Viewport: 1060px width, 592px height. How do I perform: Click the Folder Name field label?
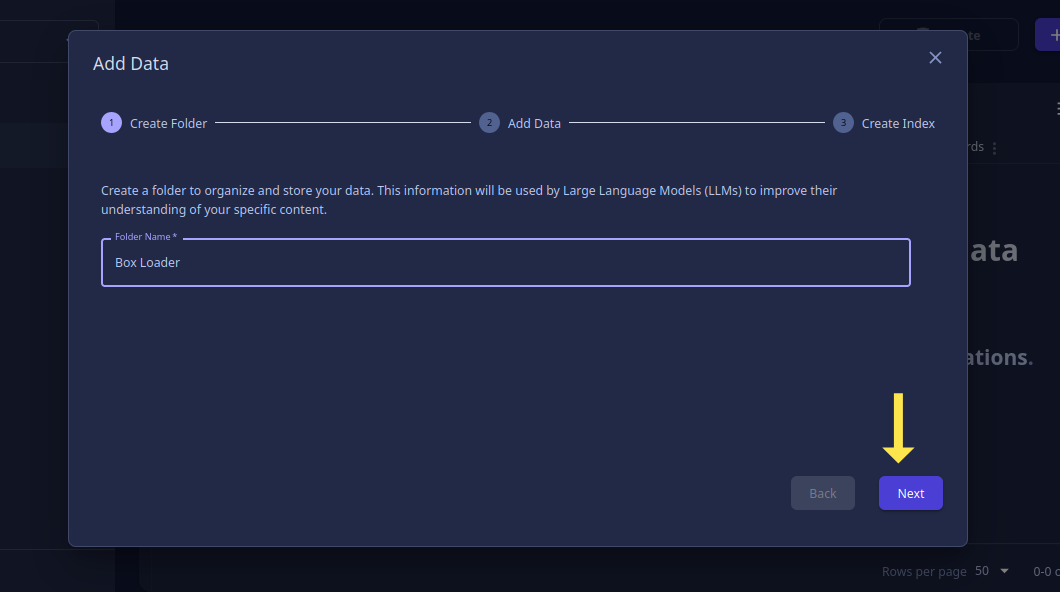point(145,237)
